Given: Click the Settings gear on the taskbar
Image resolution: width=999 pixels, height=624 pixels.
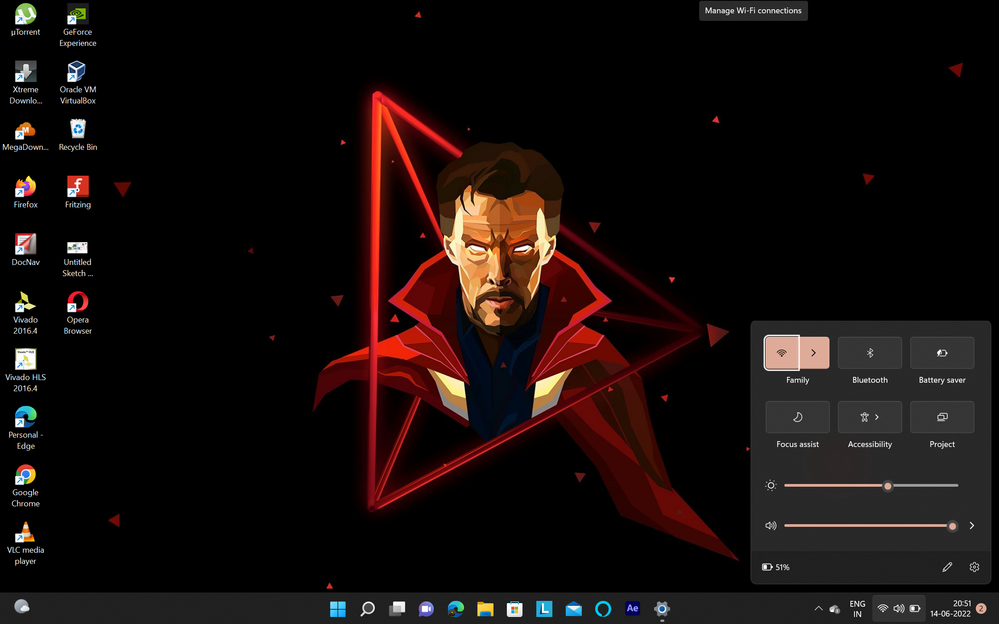Looking at the screenshot, I should [662, 609].
